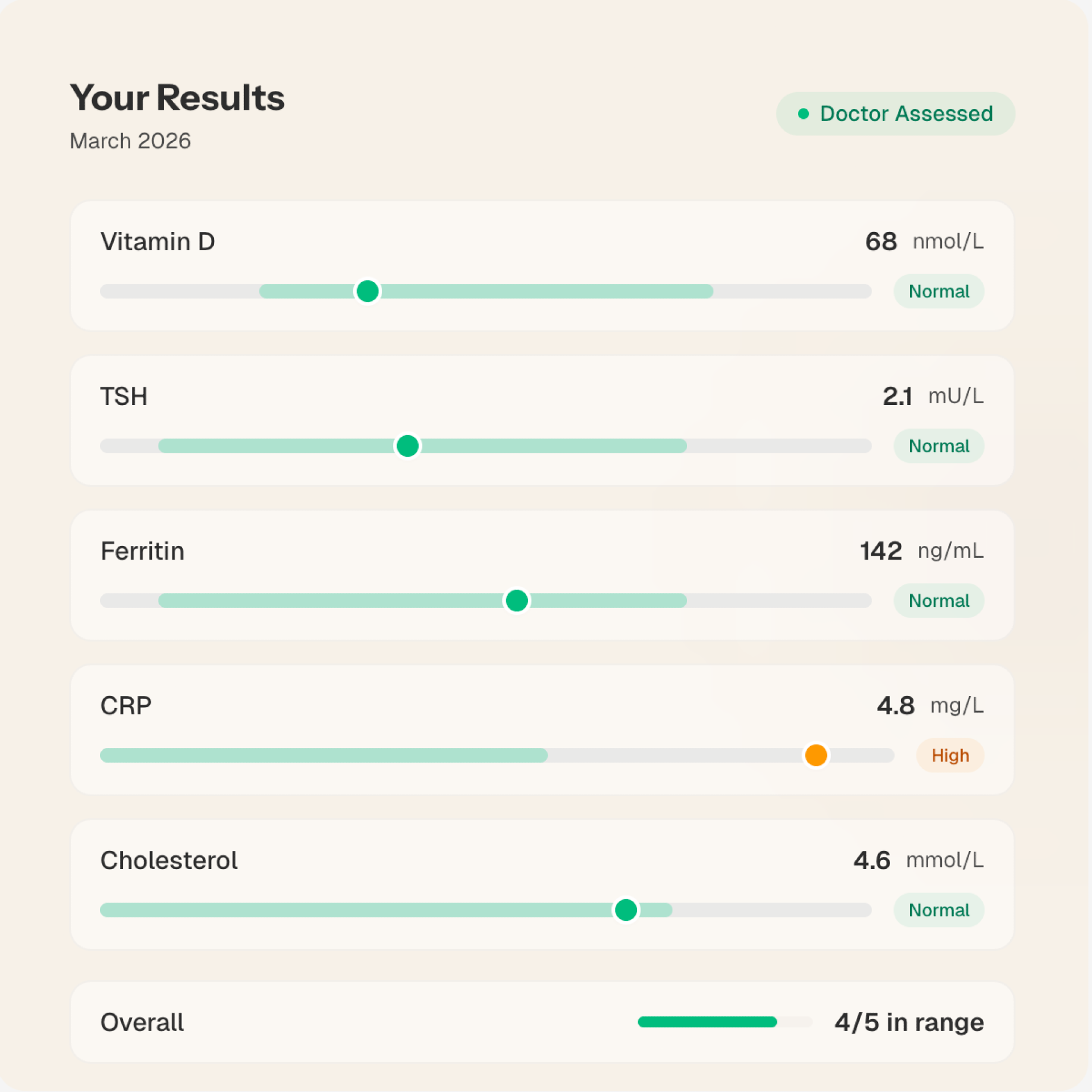Click the High pill beside CRP

click(950, 755)
